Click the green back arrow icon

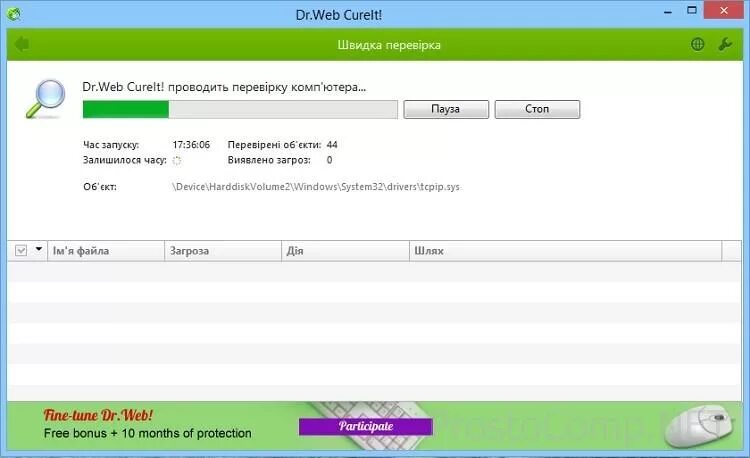22,44
